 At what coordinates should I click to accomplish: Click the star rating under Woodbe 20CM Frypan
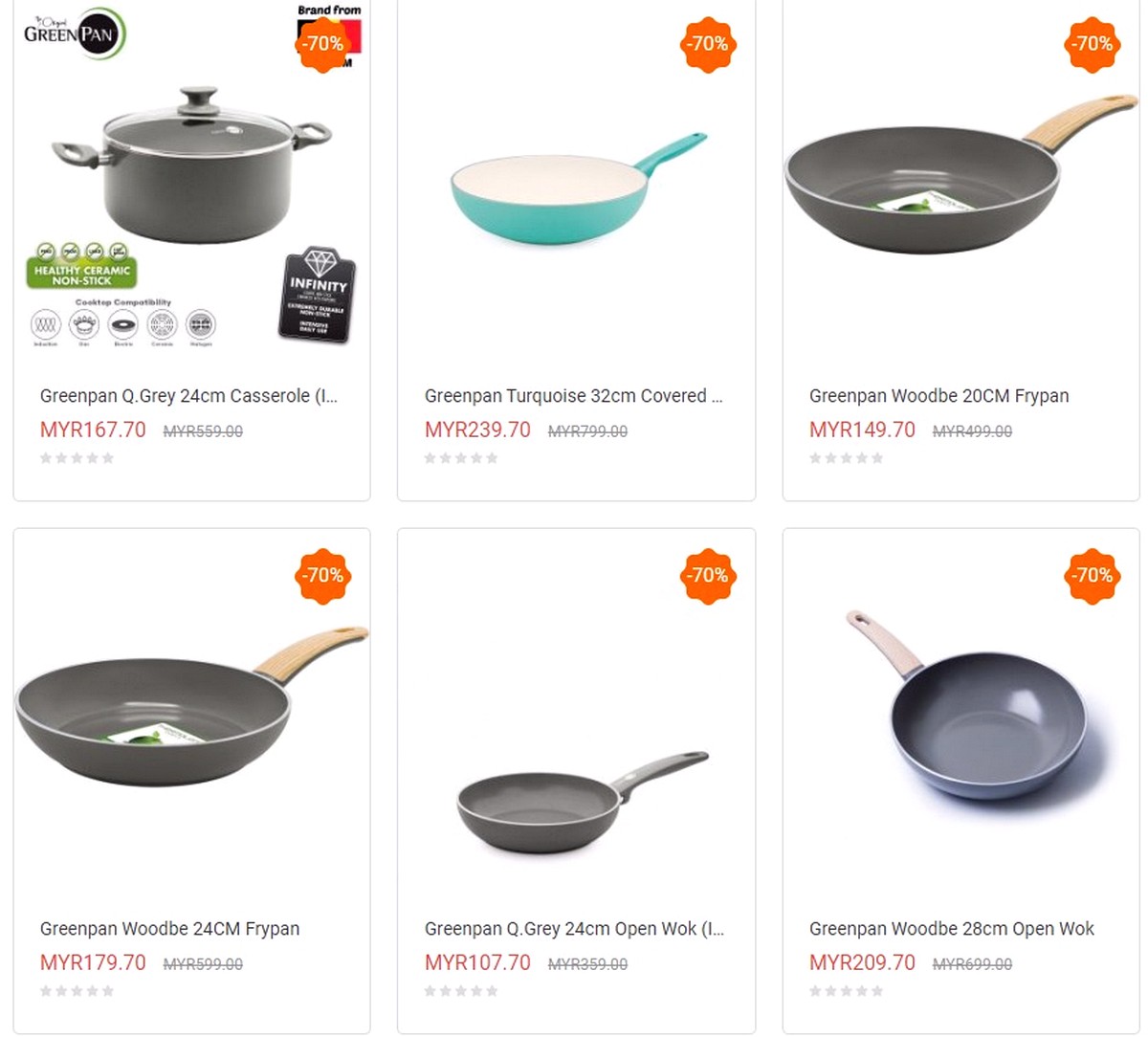pyautogui.click(x=846, y=458)
